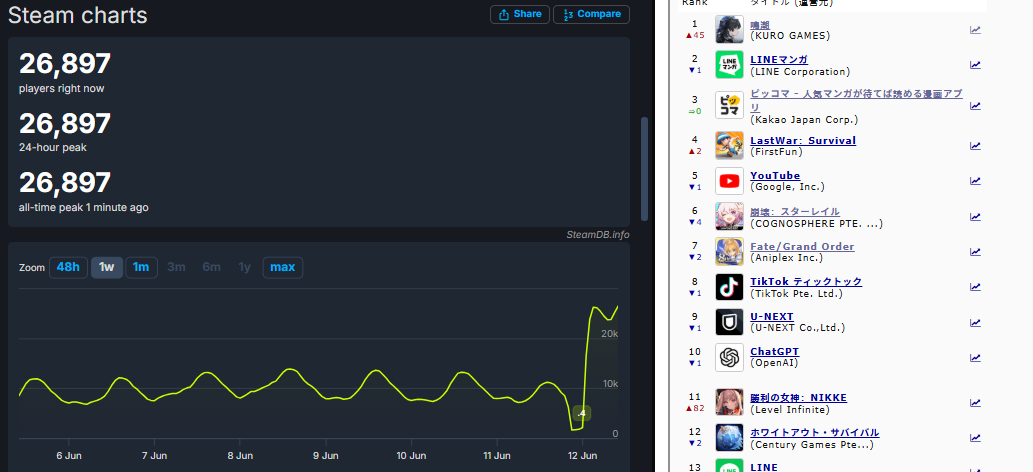Click the U-NEXT app icon
1033x472 pixels.
point(729,322)
